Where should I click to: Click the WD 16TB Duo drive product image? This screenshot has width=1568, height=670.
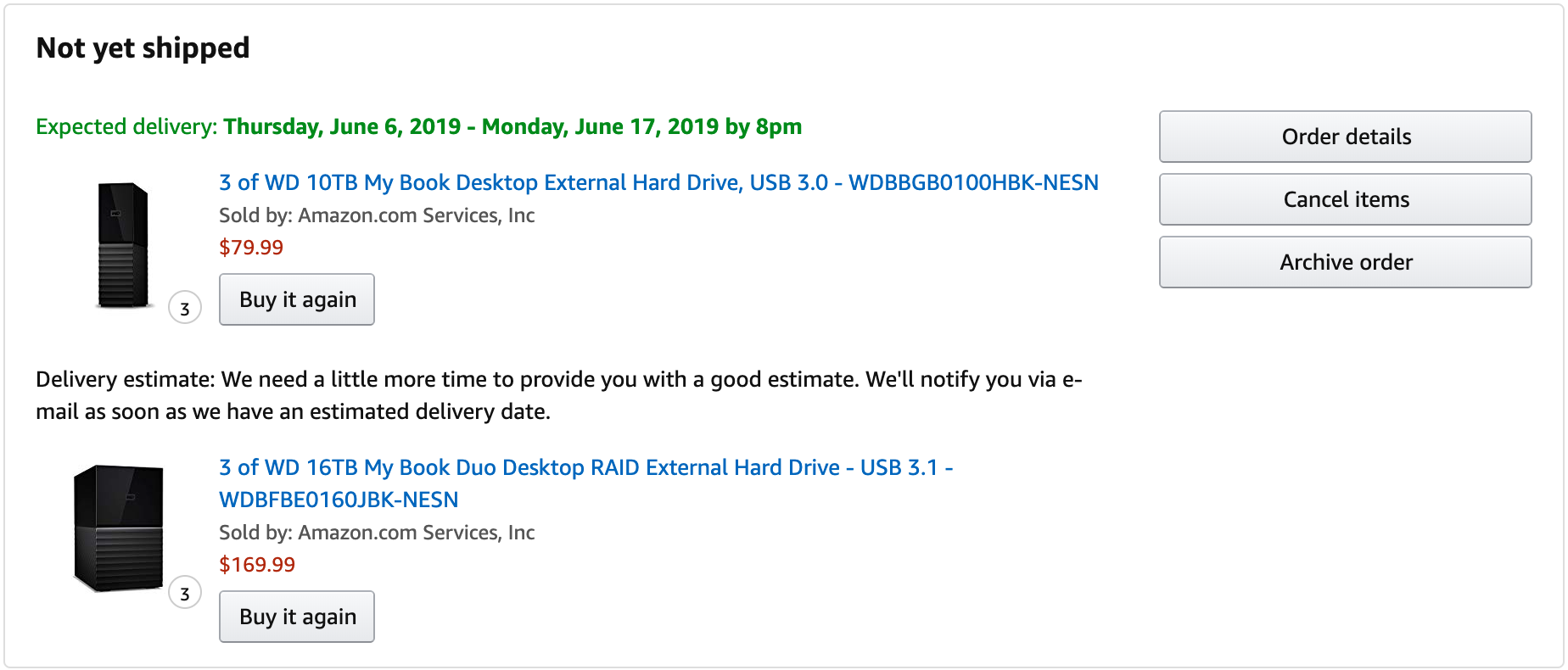(119, 528)
